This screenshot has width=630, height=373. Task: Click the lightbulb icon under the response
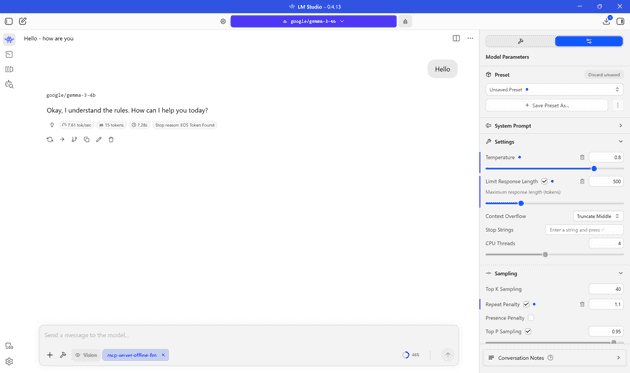[52, 125]
